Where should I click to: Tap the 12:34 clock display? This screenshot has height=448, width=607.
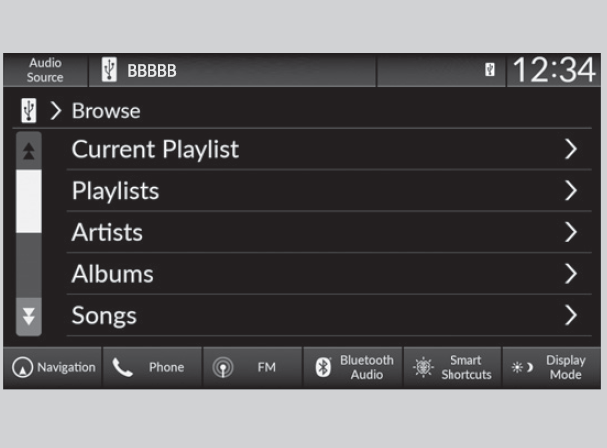pyautogui.click(x=553, y=71)
